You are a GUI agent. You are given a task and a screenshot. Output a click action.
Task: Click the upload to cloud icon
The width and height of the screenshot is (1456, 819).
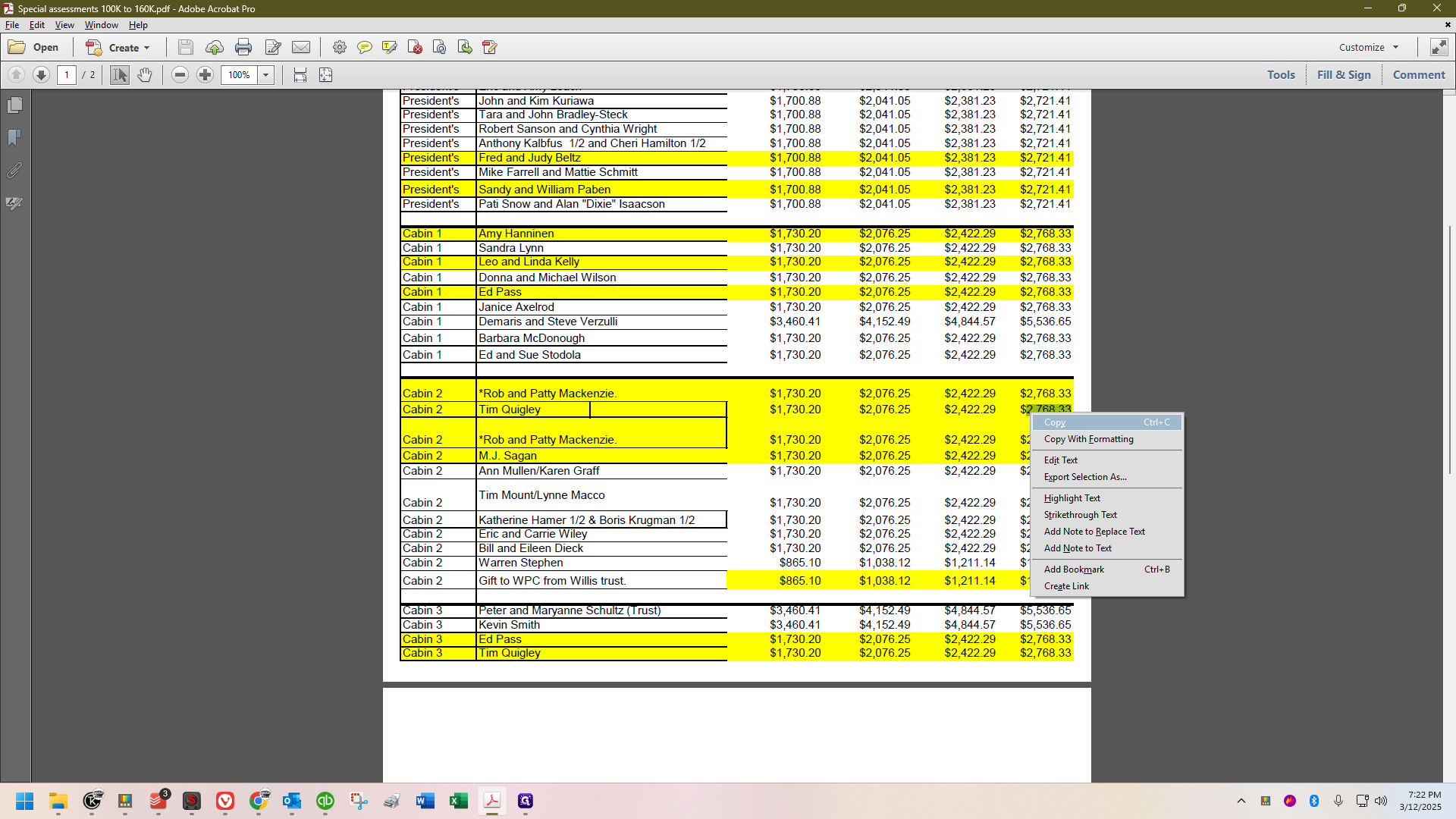215,47
